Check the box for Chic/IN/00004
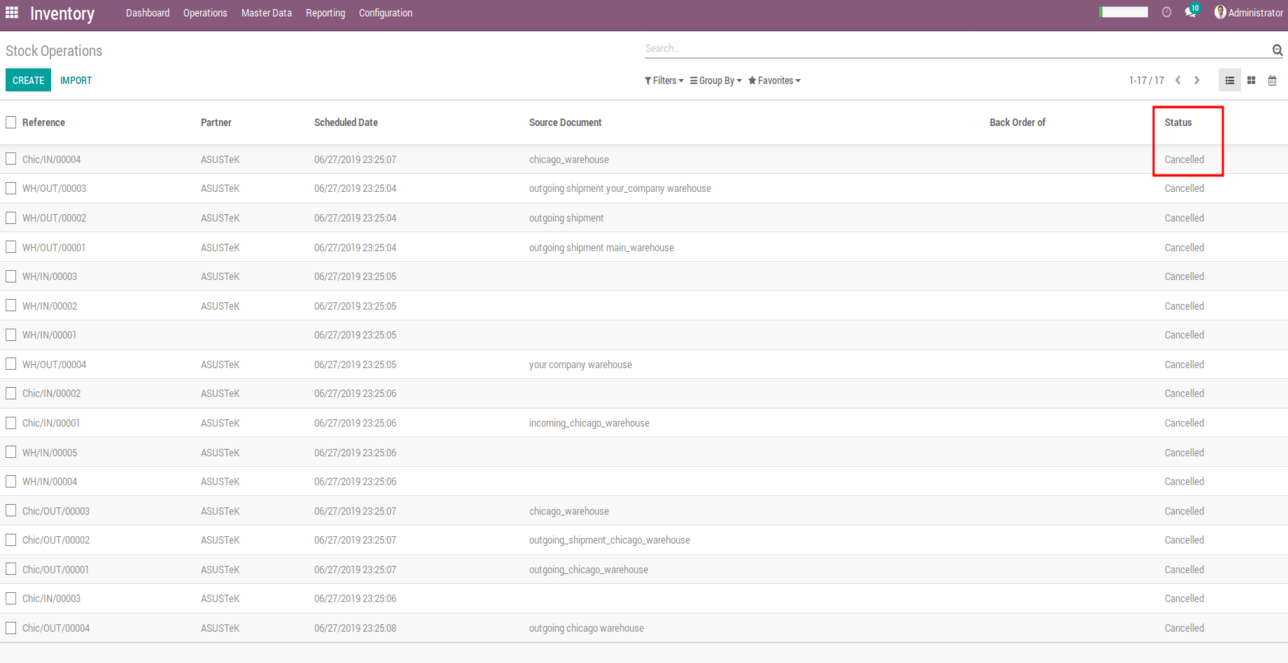 (x=11, y=159)
